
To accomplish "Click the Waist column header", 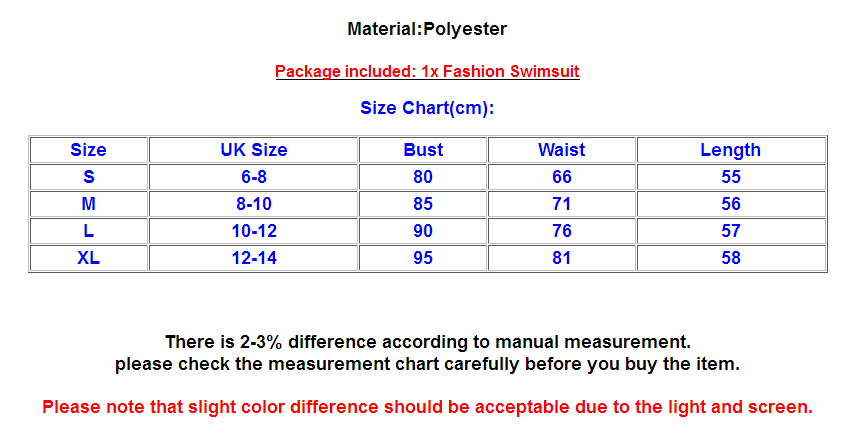I will click(561, 150).
